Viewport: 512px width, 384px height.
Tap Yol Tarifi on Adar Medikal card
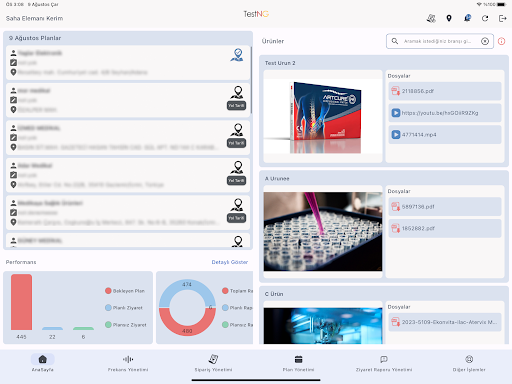pos(237,180)
